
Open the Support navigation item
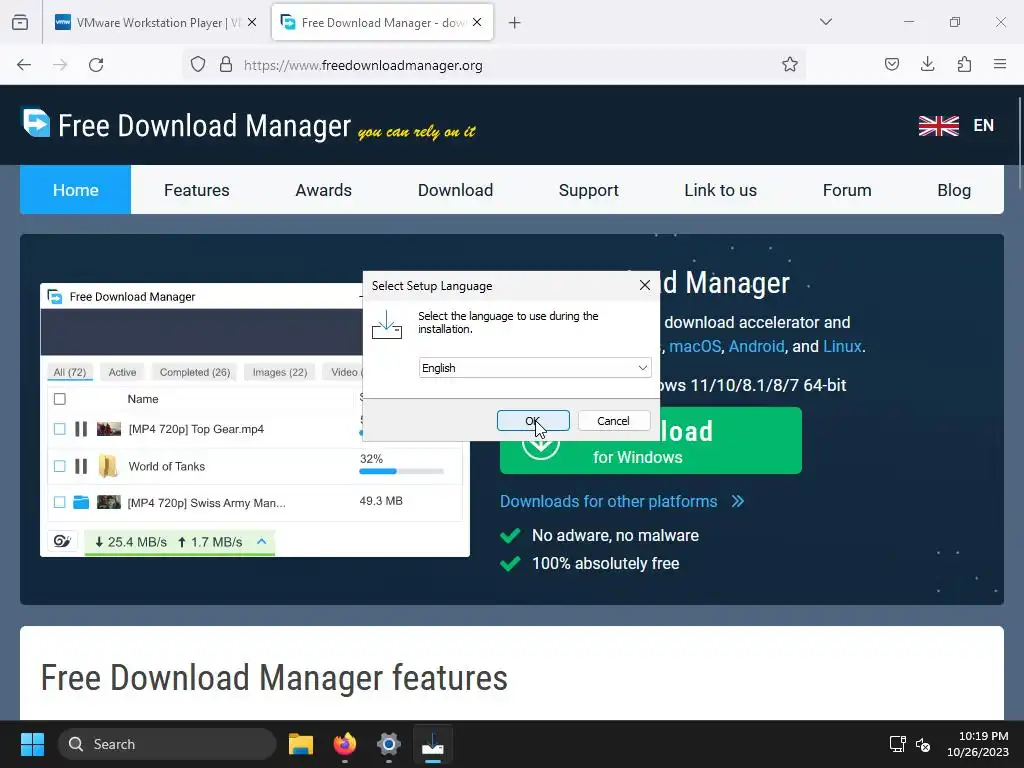pyautogui.click(x=588, y=190)
